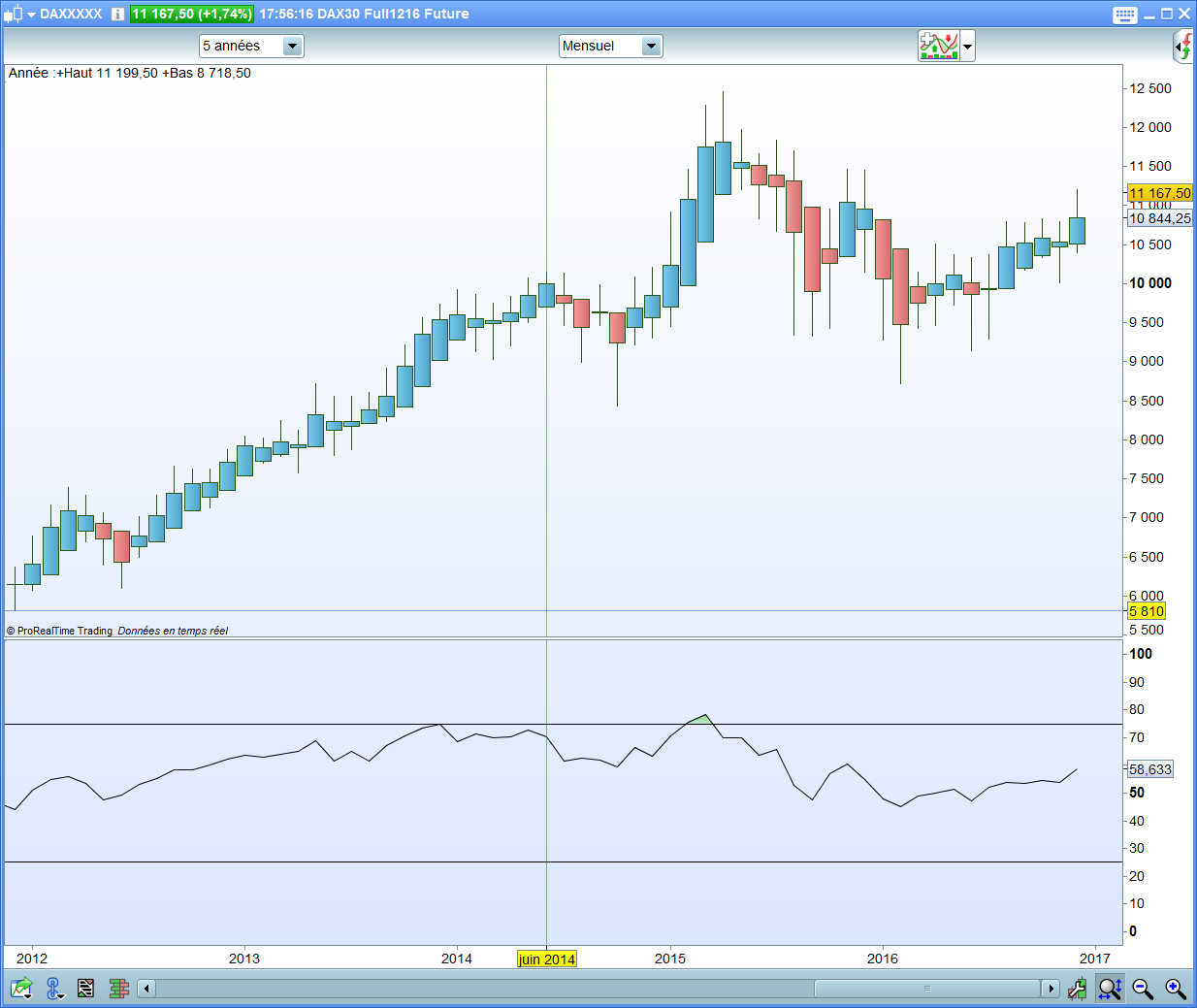Click the scrollbar left arrow
The height and width of the screenshot is (1008, 1197).
point(146,989)
